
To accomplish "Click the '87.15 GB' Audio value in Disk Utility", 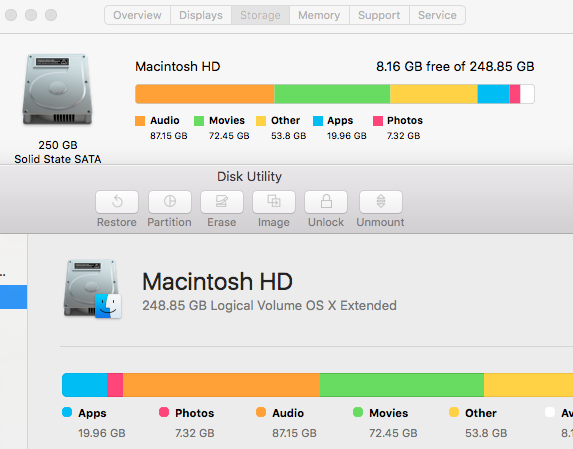I will point(294,433).
